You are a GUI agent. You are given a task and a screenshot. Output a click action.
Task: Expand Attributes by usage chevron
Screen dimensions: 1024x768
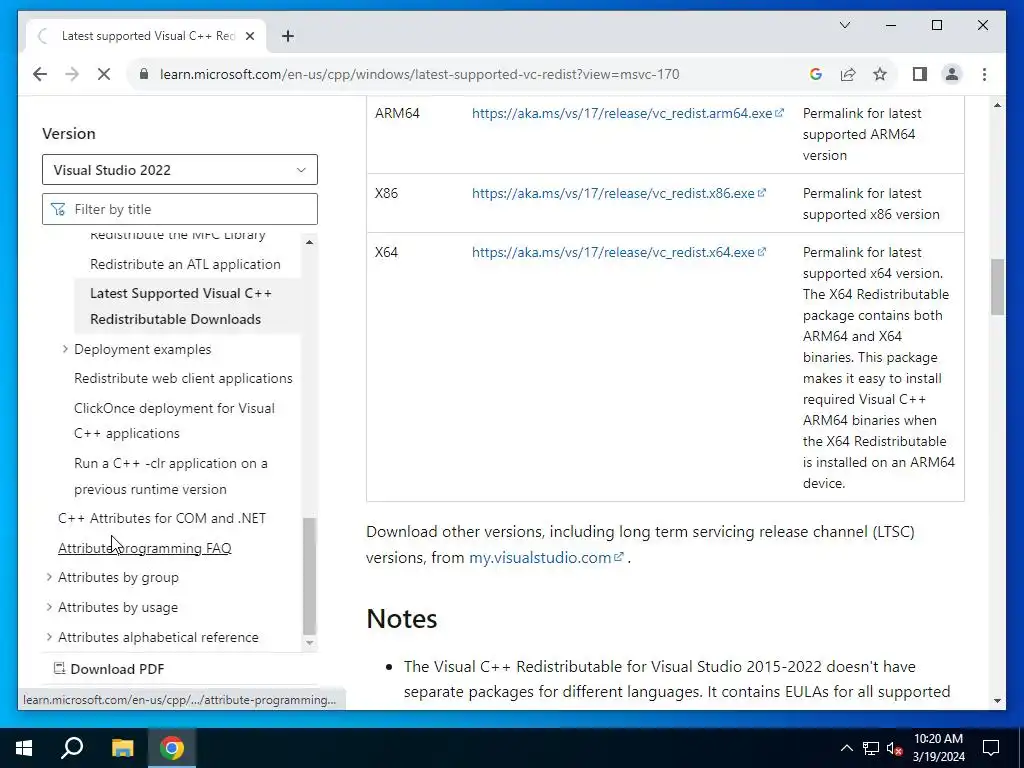coord(49,607)
